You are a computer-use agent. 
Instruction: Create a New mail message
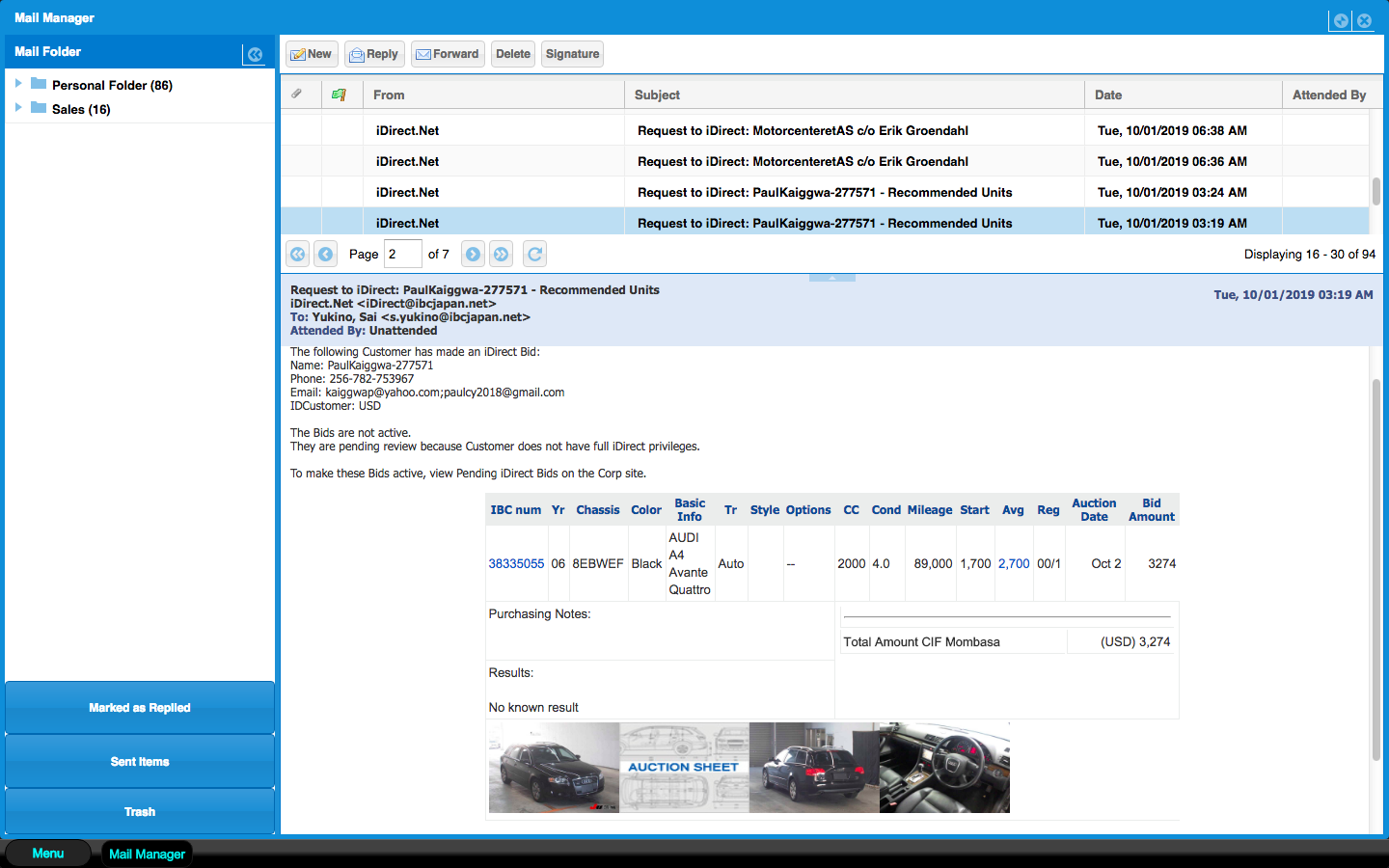312,54
